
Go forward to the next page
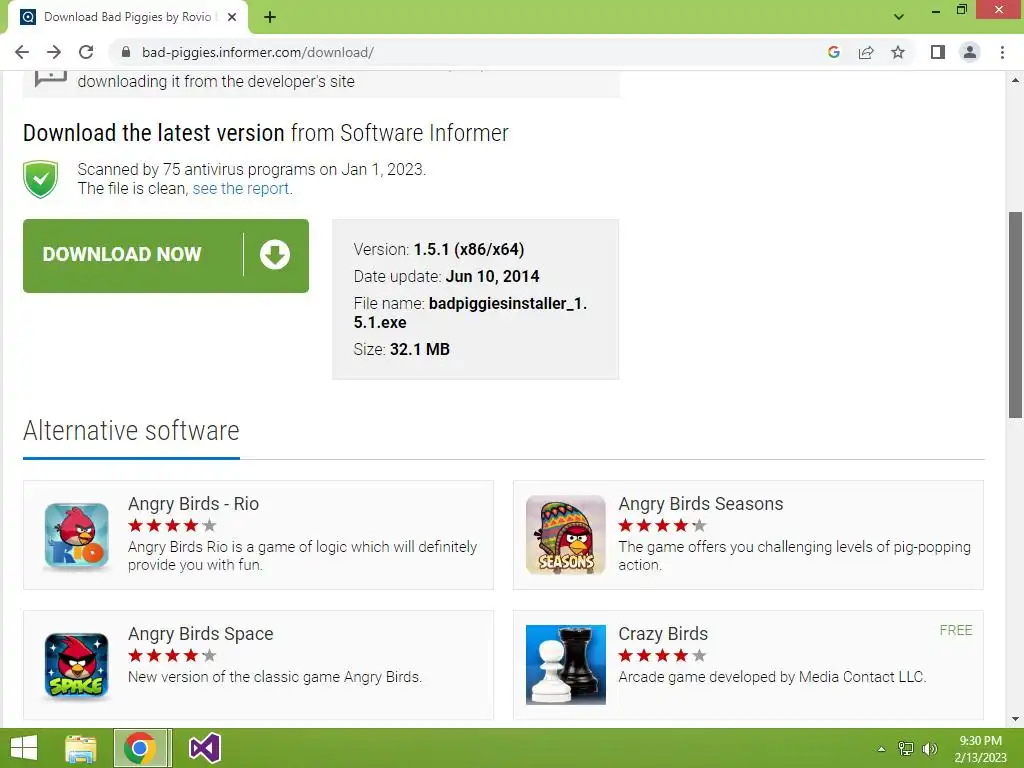tap(54, 52)
